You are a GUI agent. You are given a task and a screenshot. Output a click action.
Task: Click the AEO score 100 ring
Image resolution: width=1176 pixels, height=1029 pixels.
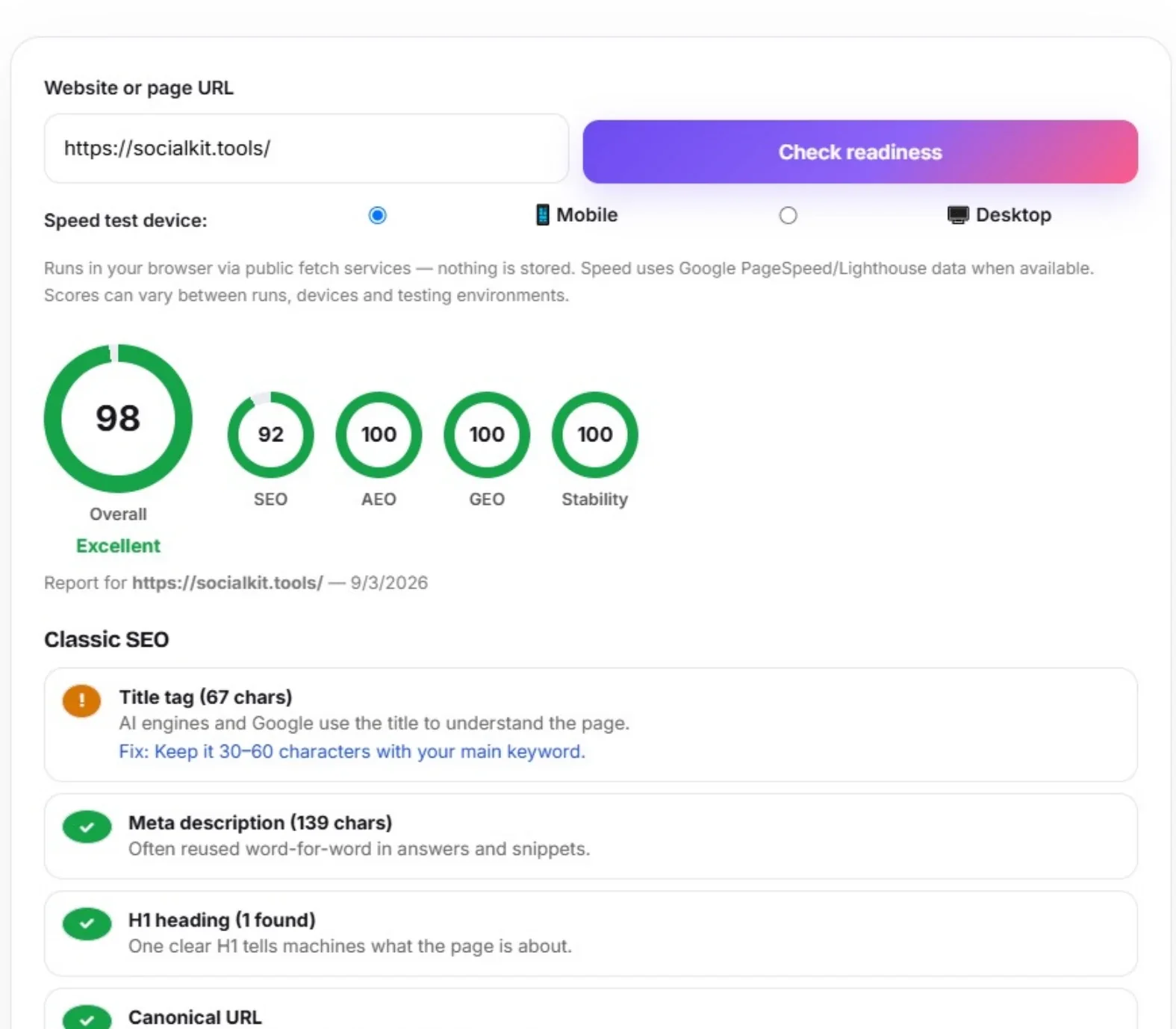click(x=379, y=435)
